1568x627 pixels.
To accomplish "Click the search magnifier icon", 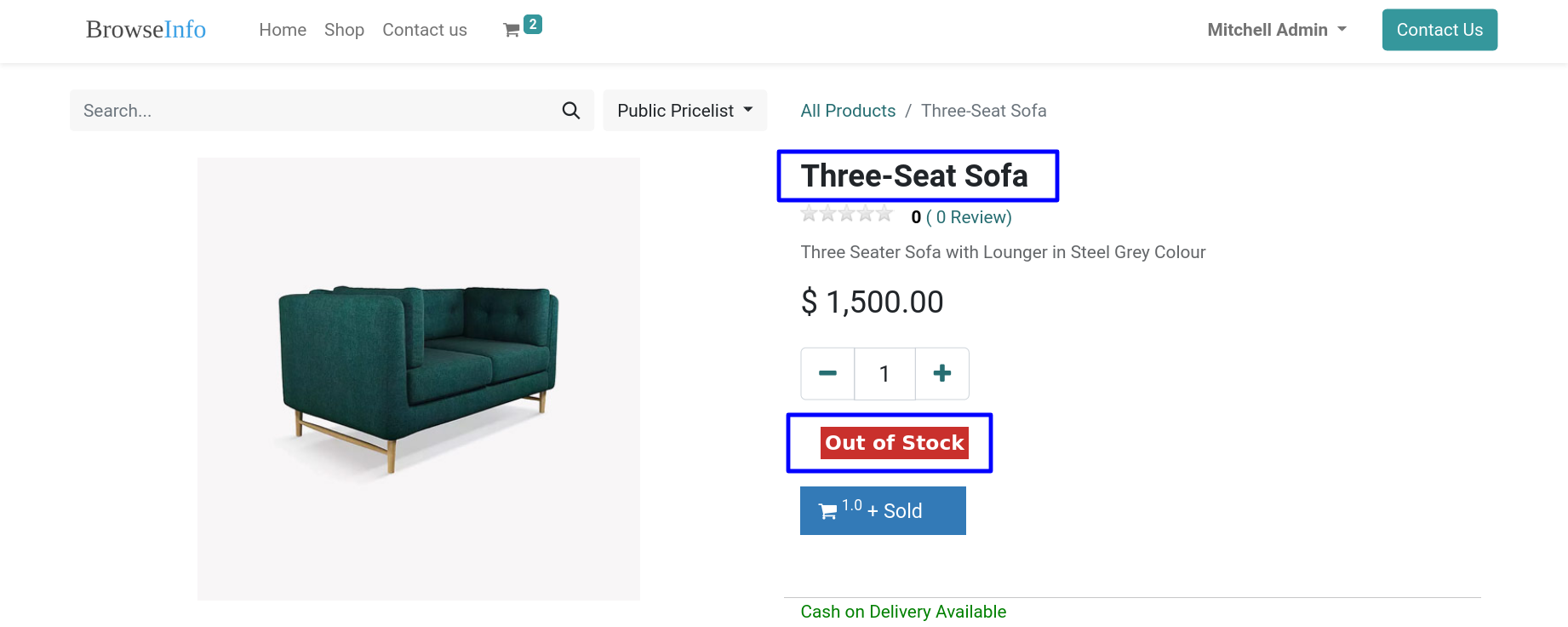I will pyautogui.click(x=571, y=111).
